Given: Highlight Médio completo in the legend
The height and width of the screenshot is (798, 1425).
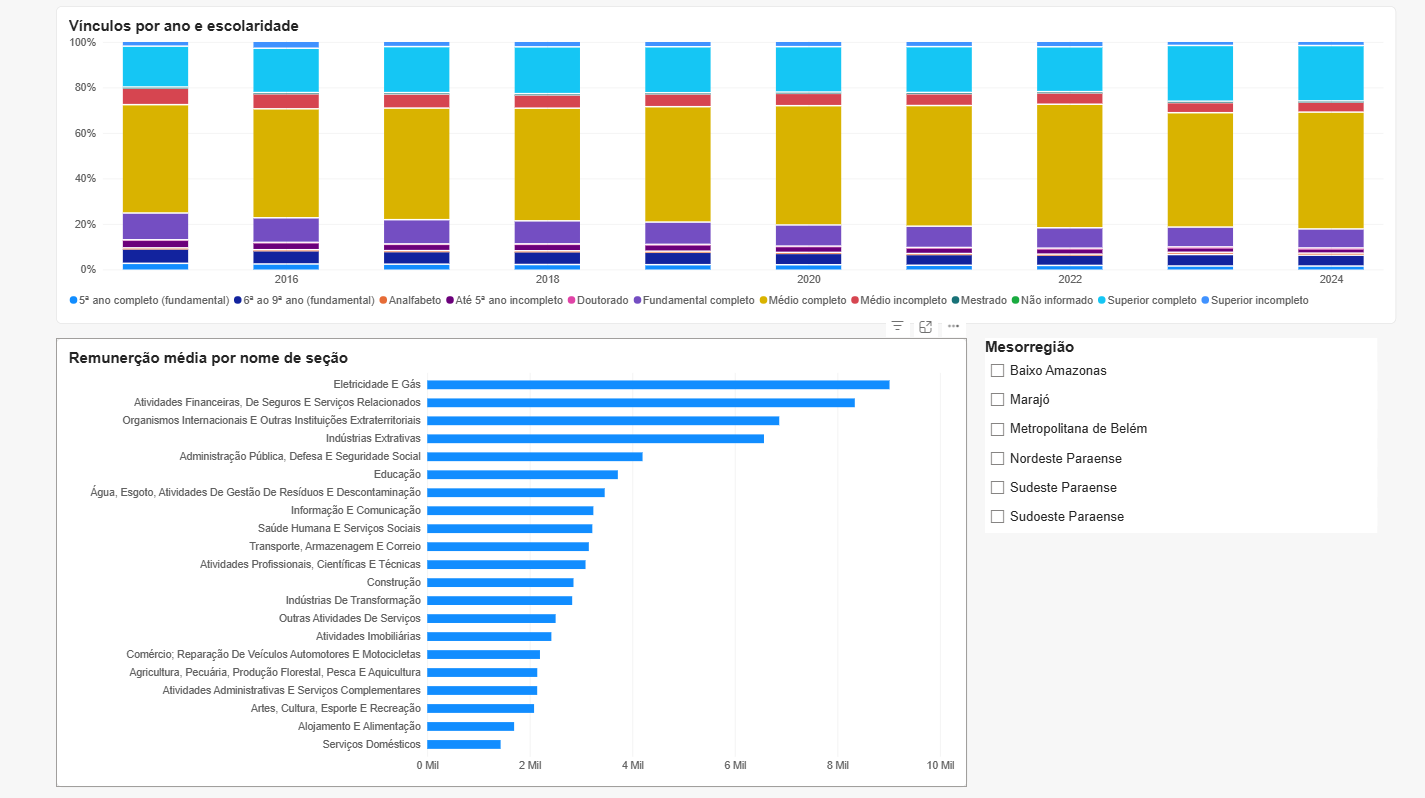Looking at the screenshot, I should [803, 300].
